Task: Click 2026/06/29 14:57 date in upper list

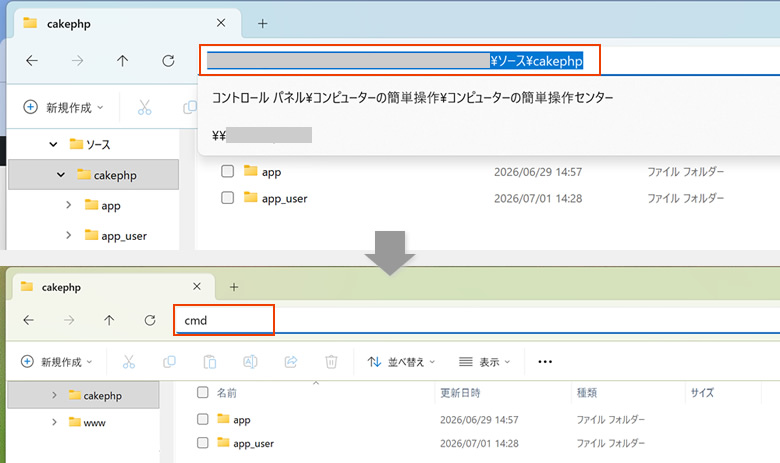Action: click(538, 172)
